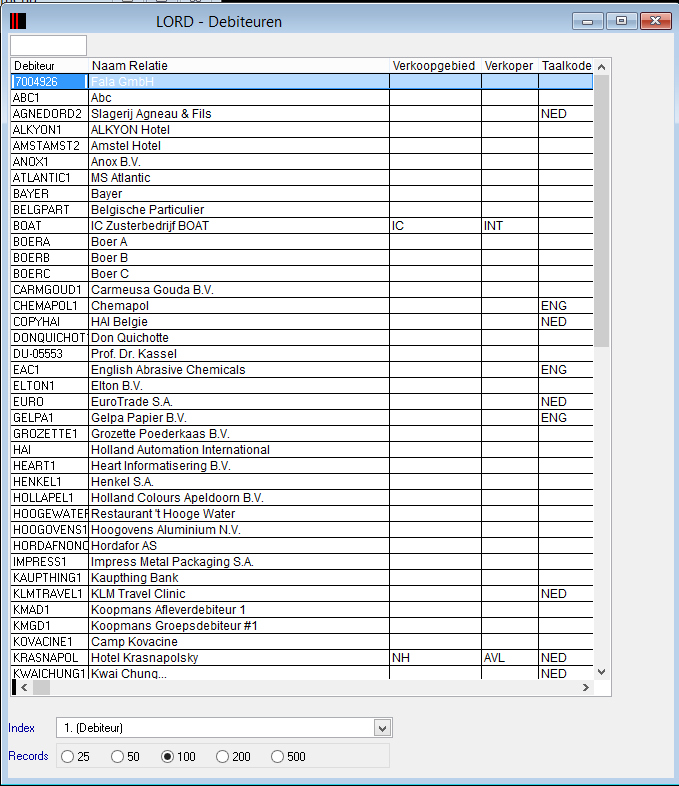
Task: Click the red-black LORD application icon
Action: click(x=18, y=21)
